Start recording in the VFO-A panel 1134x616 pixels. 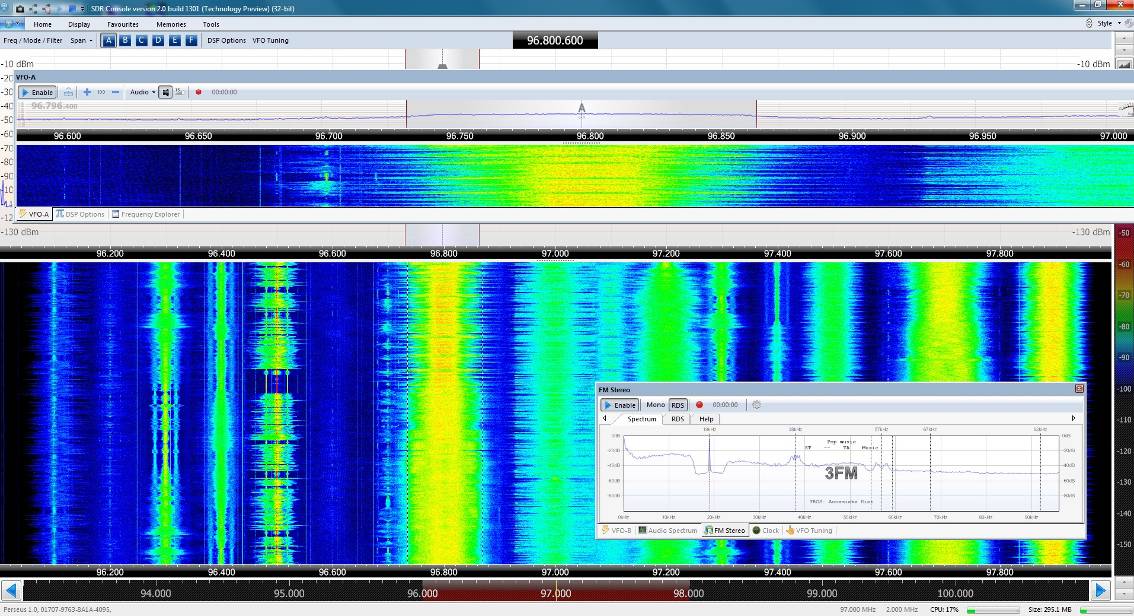[x=198, y=92]
